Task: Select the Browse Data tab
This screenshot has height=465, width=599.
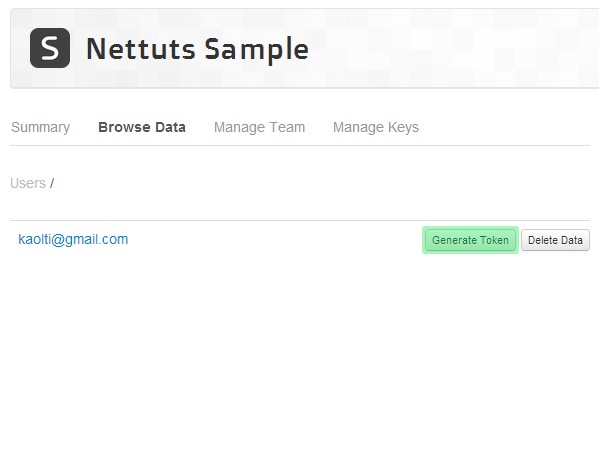Action: coord(142,127)
